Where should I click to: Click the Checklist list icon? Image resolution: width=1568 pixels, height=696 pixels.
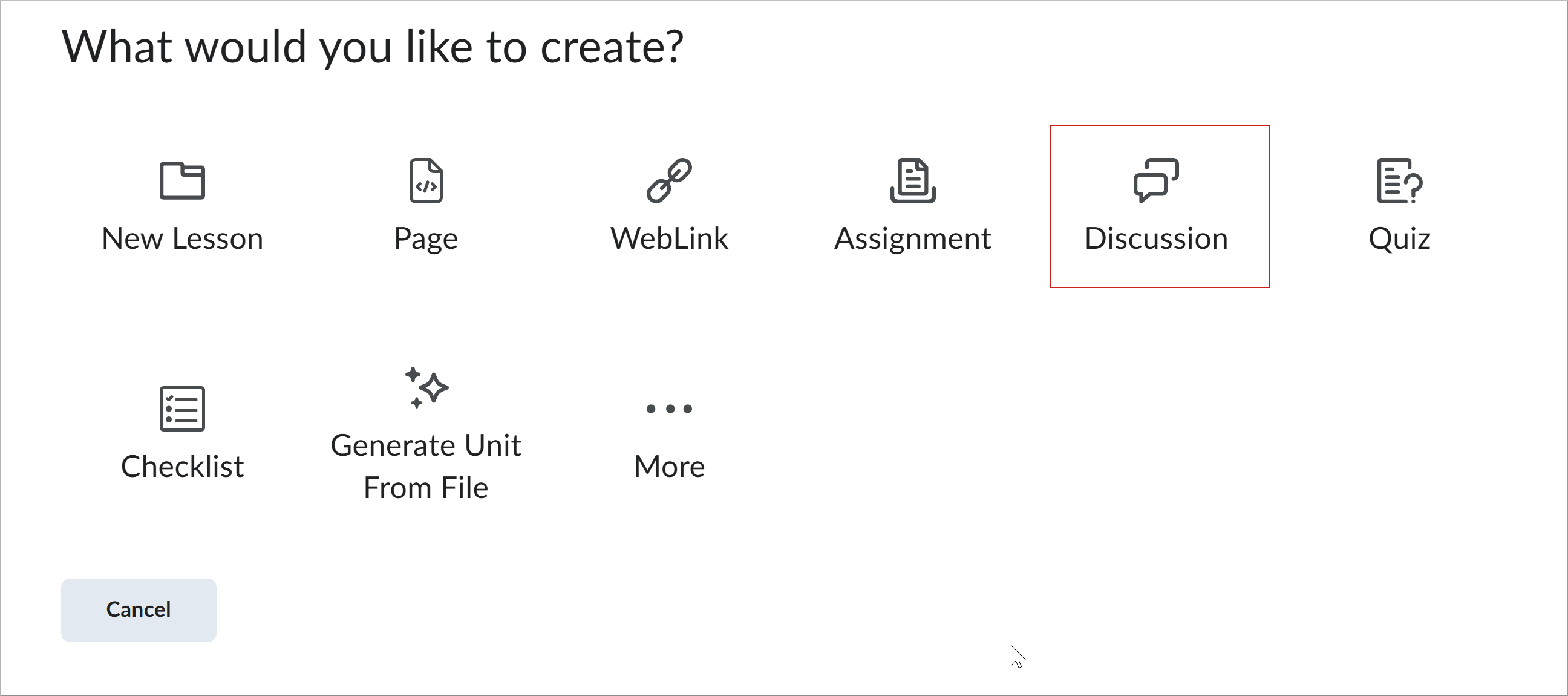(182, 409)
